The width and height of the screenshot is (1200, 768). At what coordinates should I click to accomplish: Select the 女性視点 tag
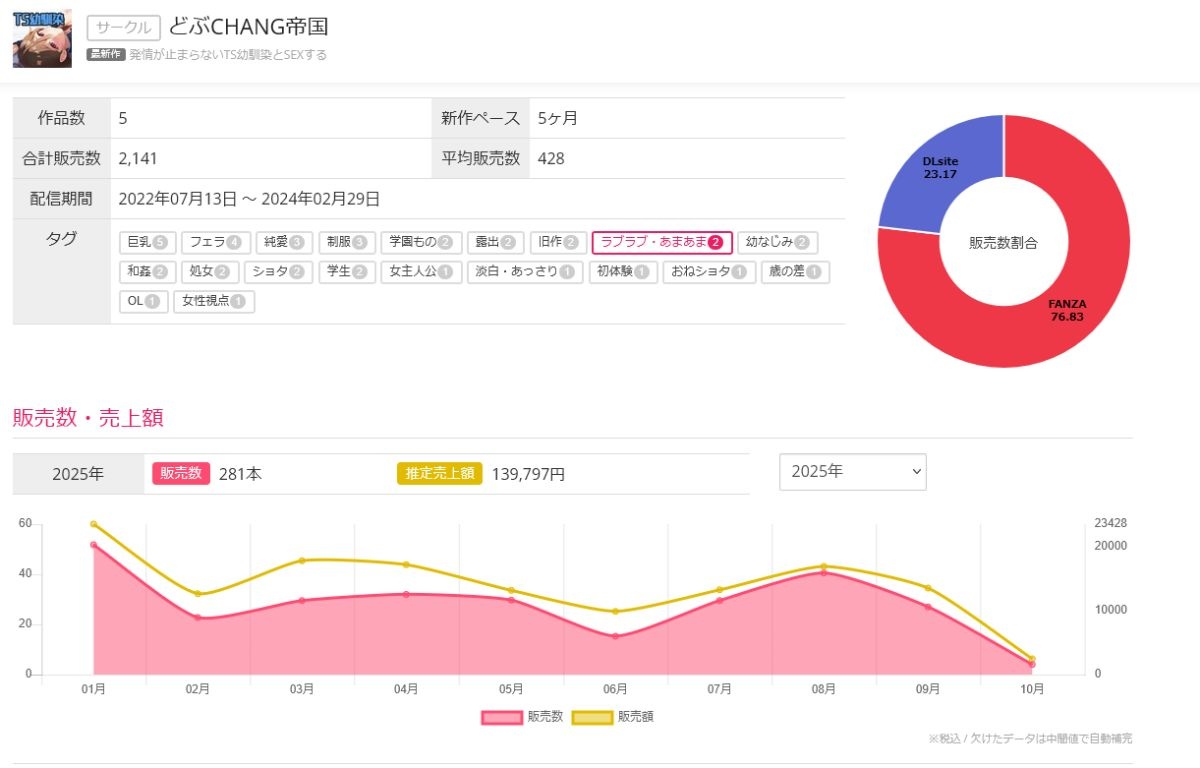coord(213,302)
